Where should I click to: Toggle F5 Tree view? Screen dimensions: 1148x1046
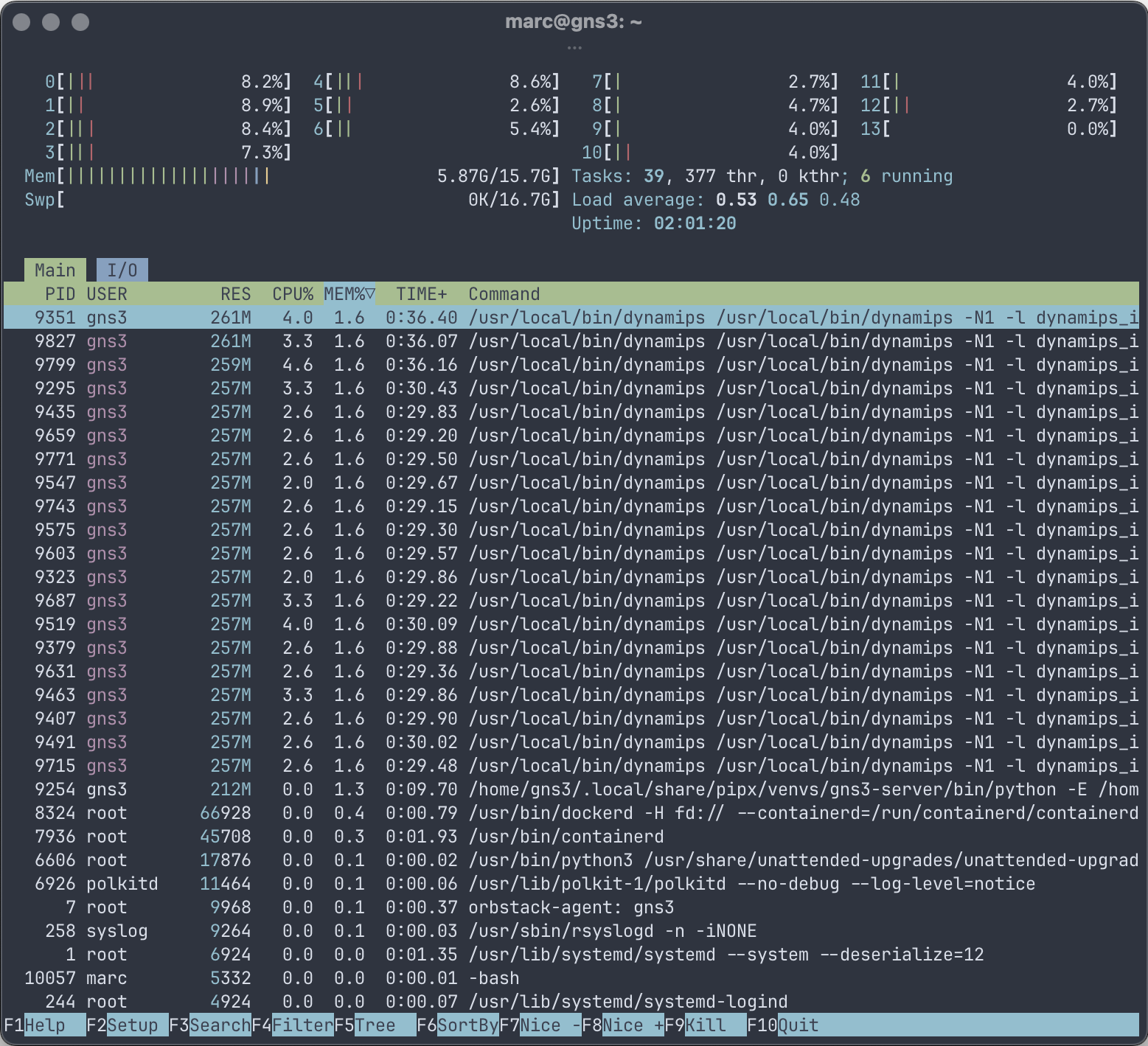point(375,1025)
